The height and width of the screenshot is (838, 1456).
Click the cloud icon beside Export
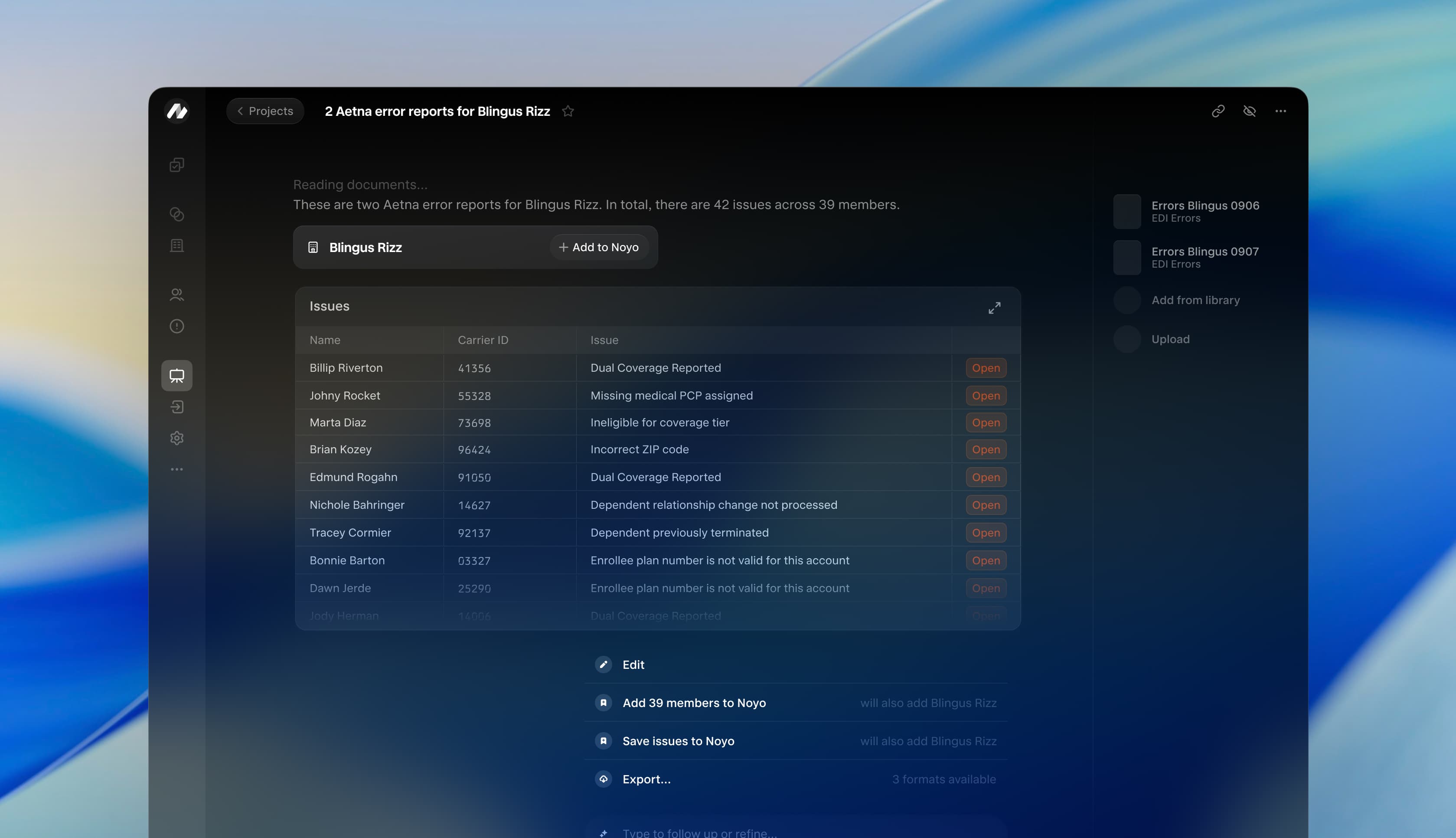point(604,779)
